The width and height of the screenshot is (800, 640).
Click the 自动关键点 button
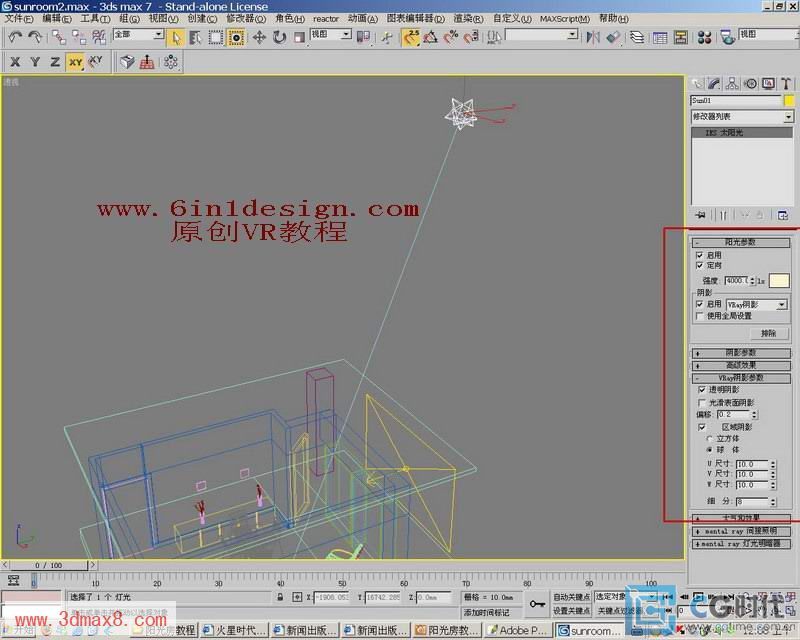point(572,597)
